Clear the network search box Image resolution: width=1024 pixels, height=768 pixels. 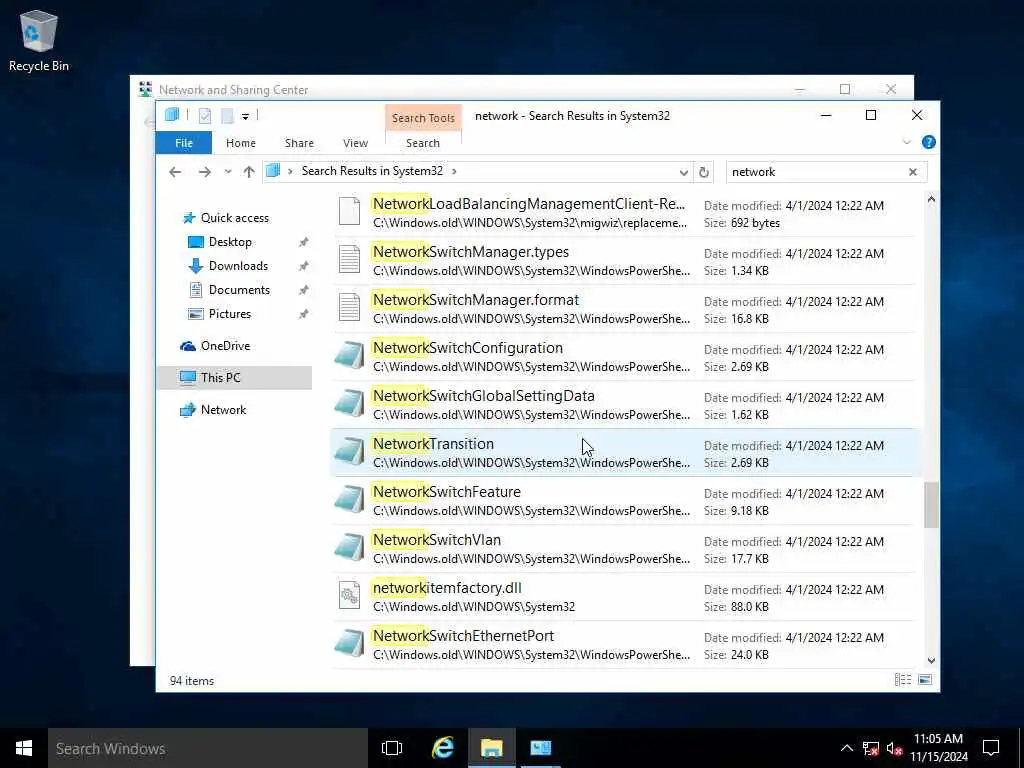(x=912, y=172)
